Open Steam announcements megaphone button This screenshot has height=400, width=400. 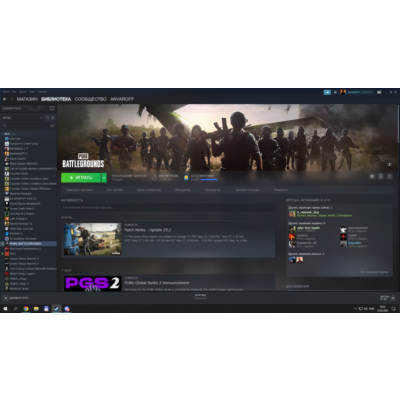click(x=327, y=92)
